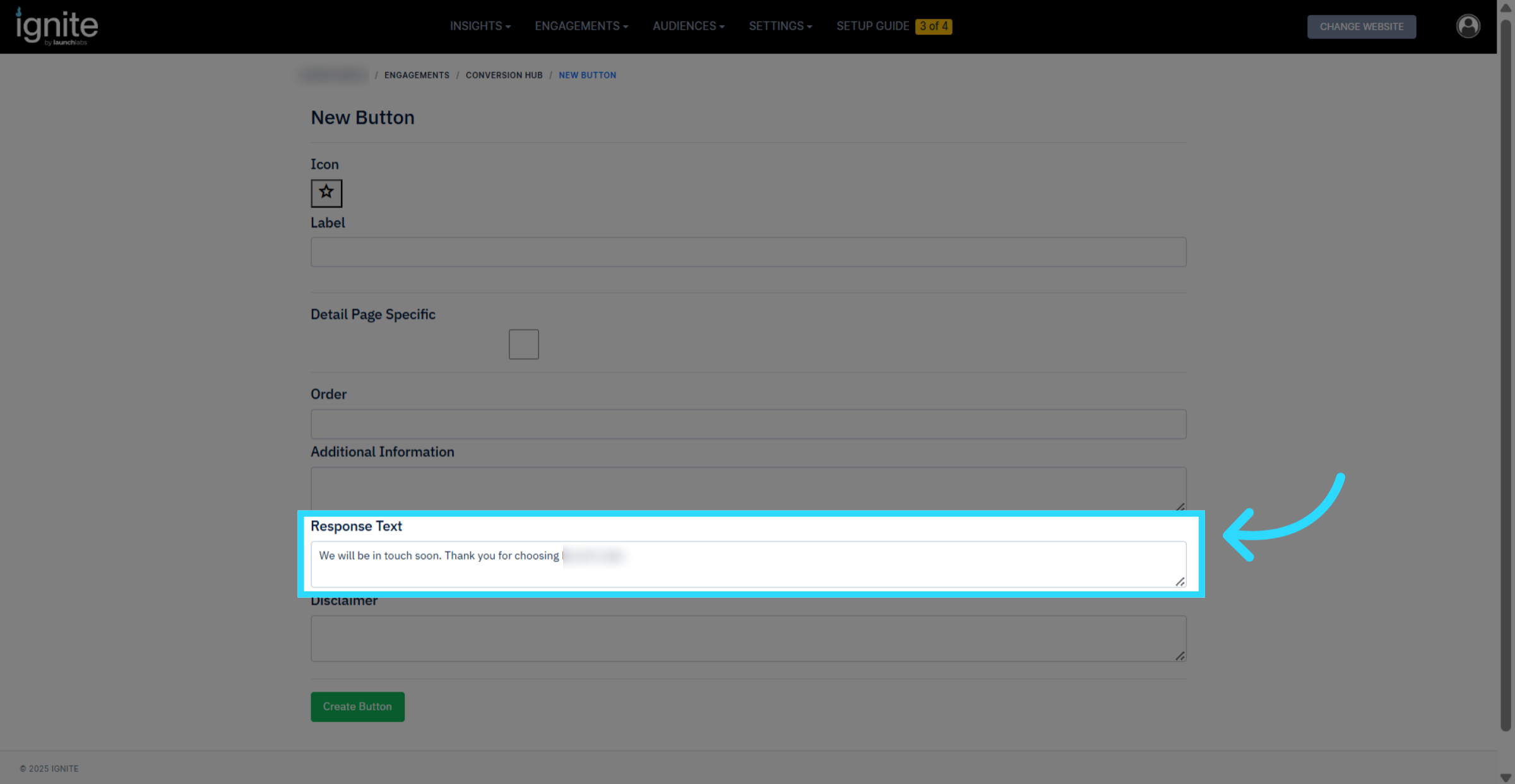Click the Ignite logo
1515x784 pixels.
click(57, 27)
